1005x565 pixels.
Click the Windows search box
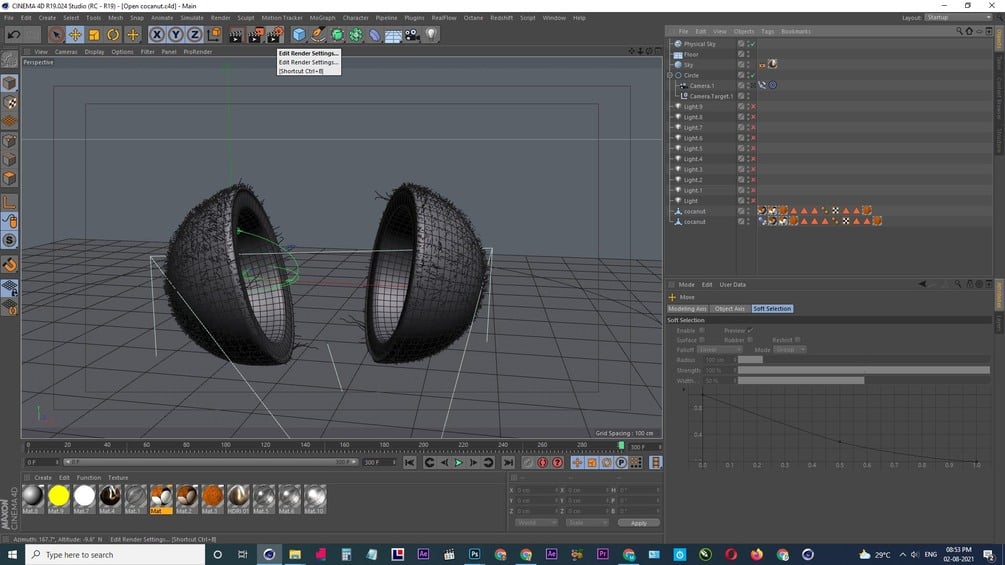click(115, 555)
